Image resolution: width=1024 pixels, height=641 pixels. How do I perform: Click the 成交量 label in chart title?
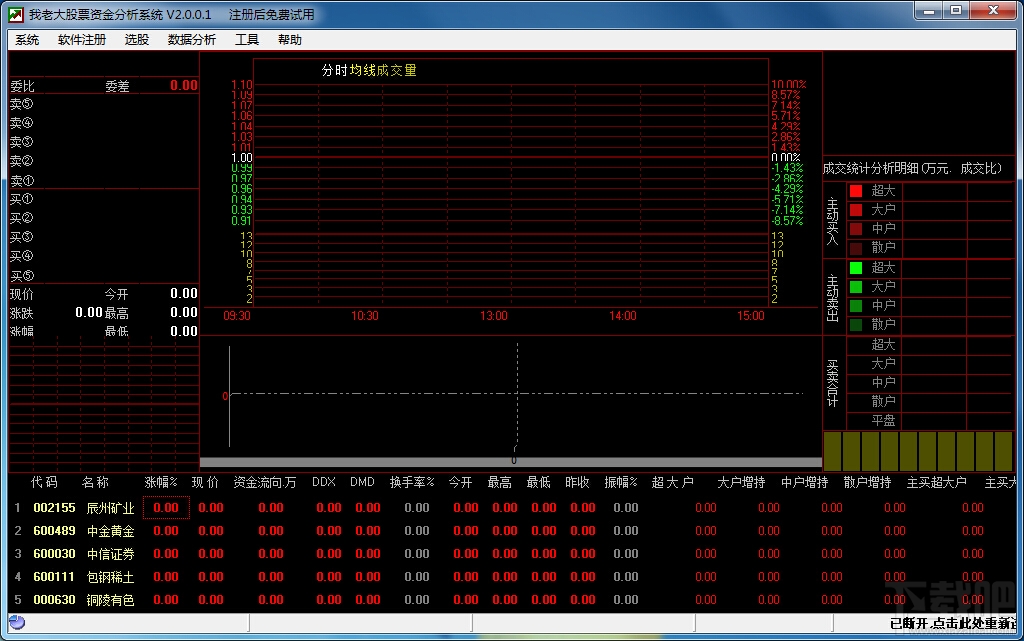click(396, 70)
